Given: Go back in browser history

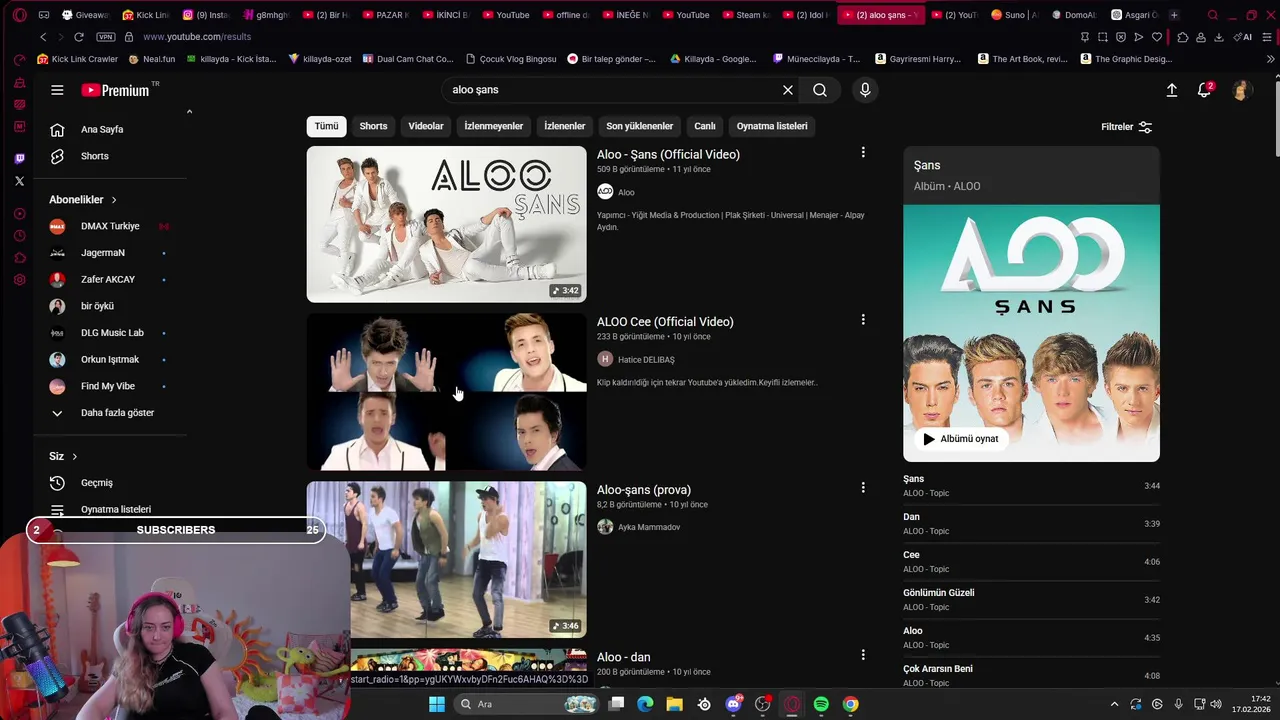Looking at the screenshot, I should tap(43, 37).
